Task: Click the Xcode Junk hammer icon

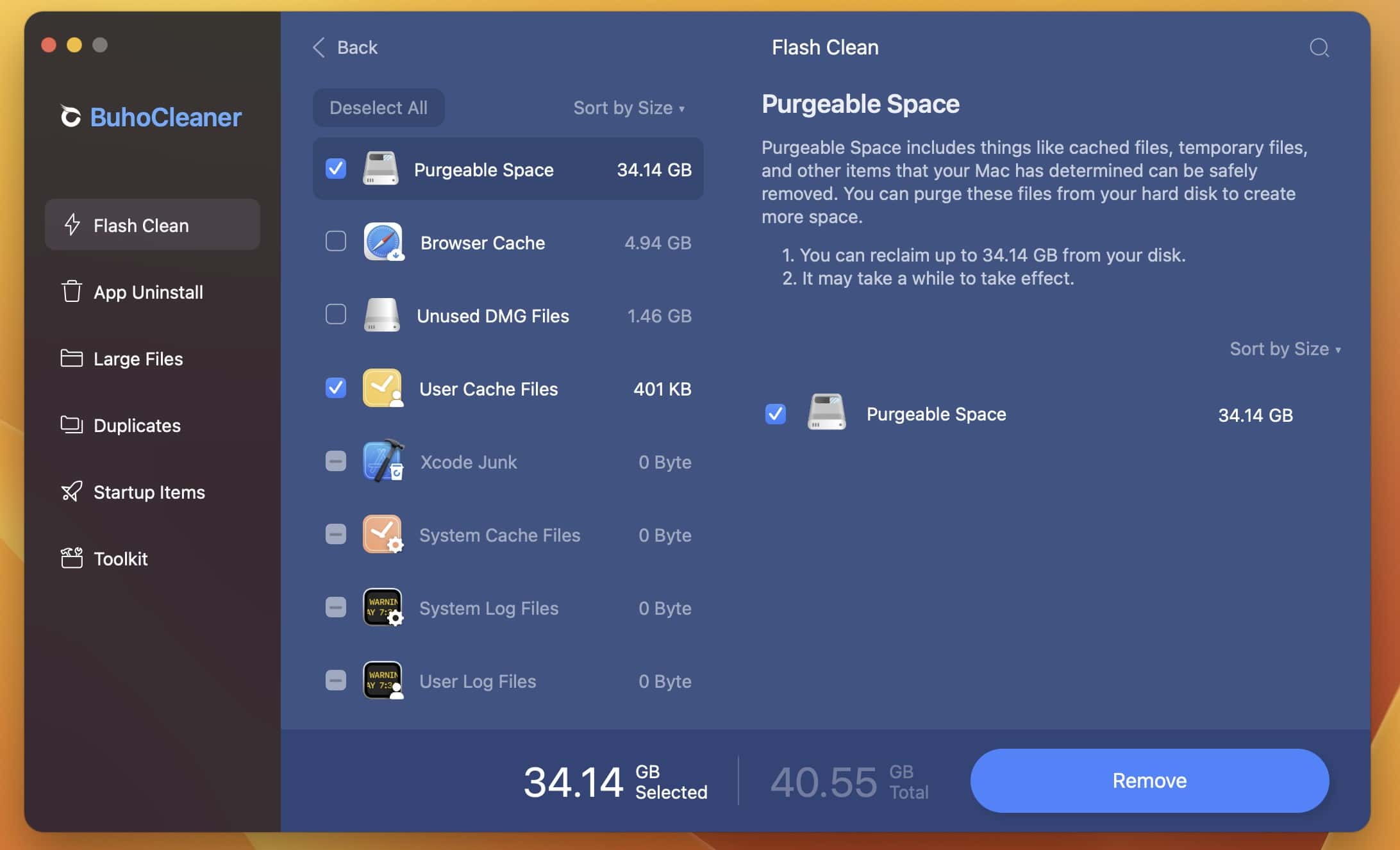Action: pyautogui.click(x=383, y=461)
